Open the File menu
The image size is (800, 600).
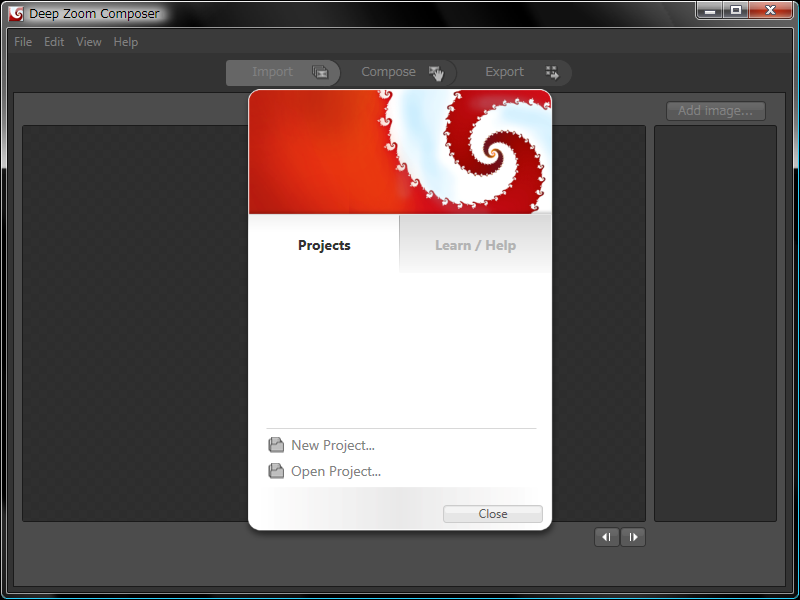coord(23,42)
